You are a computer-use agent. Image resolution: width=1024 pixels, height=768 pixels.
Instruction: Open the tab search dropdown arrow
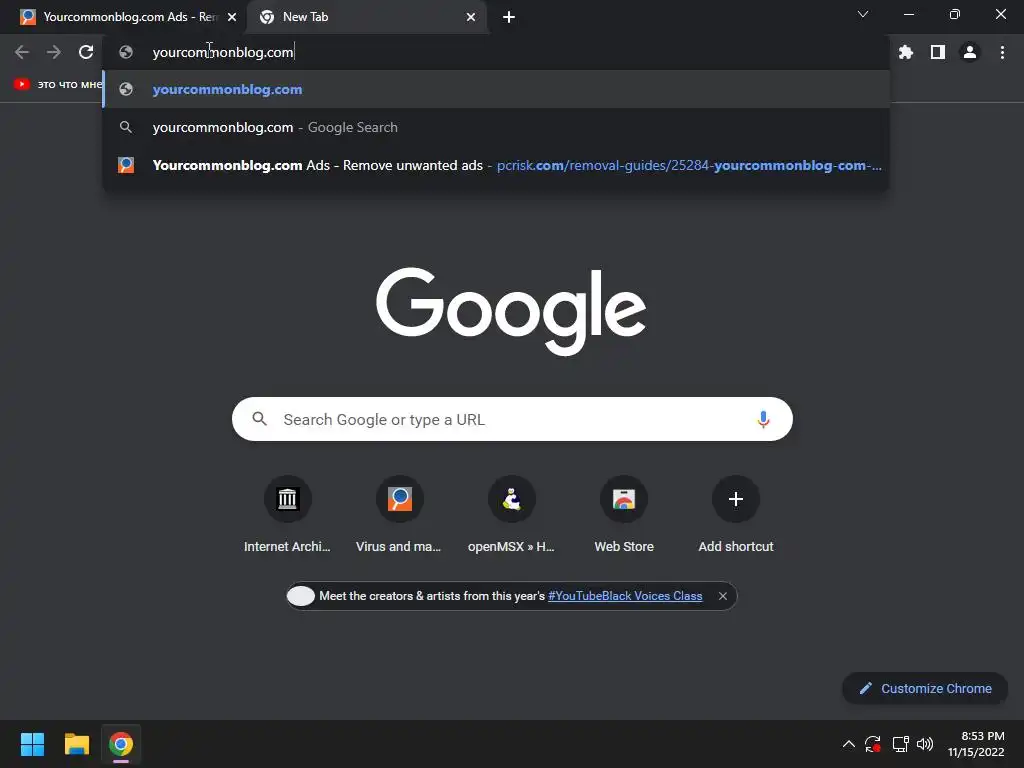tap(863, 14)
